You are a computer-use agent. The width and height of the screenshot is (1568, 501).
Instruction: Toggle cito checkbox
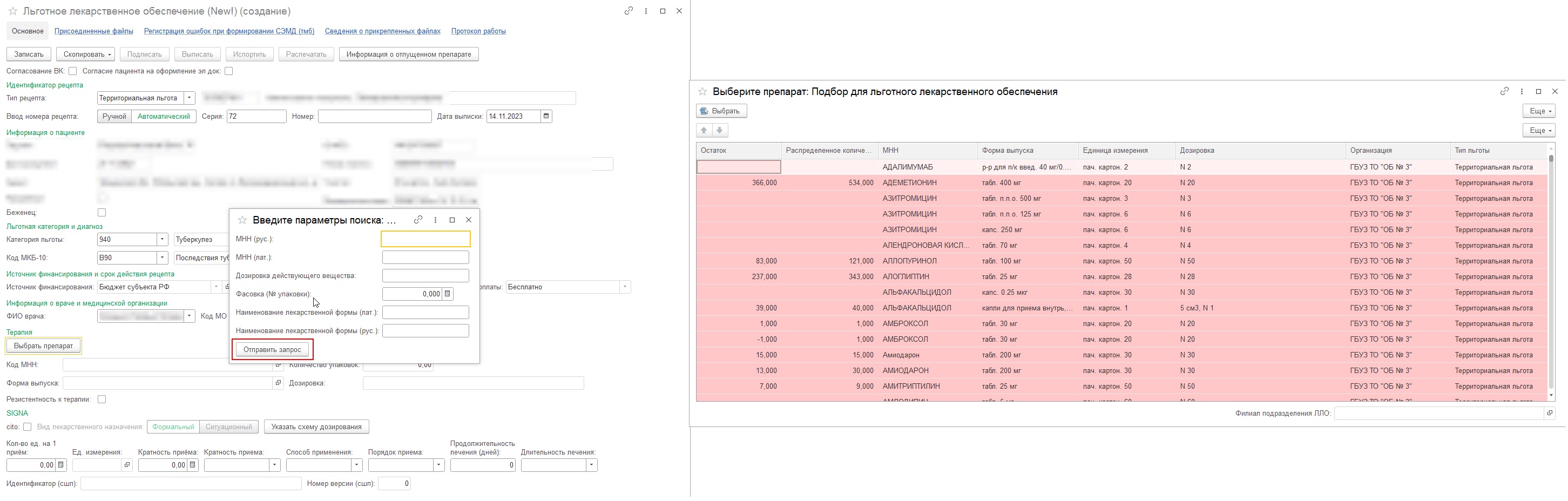pyautogui.click(x=28, y=426)
